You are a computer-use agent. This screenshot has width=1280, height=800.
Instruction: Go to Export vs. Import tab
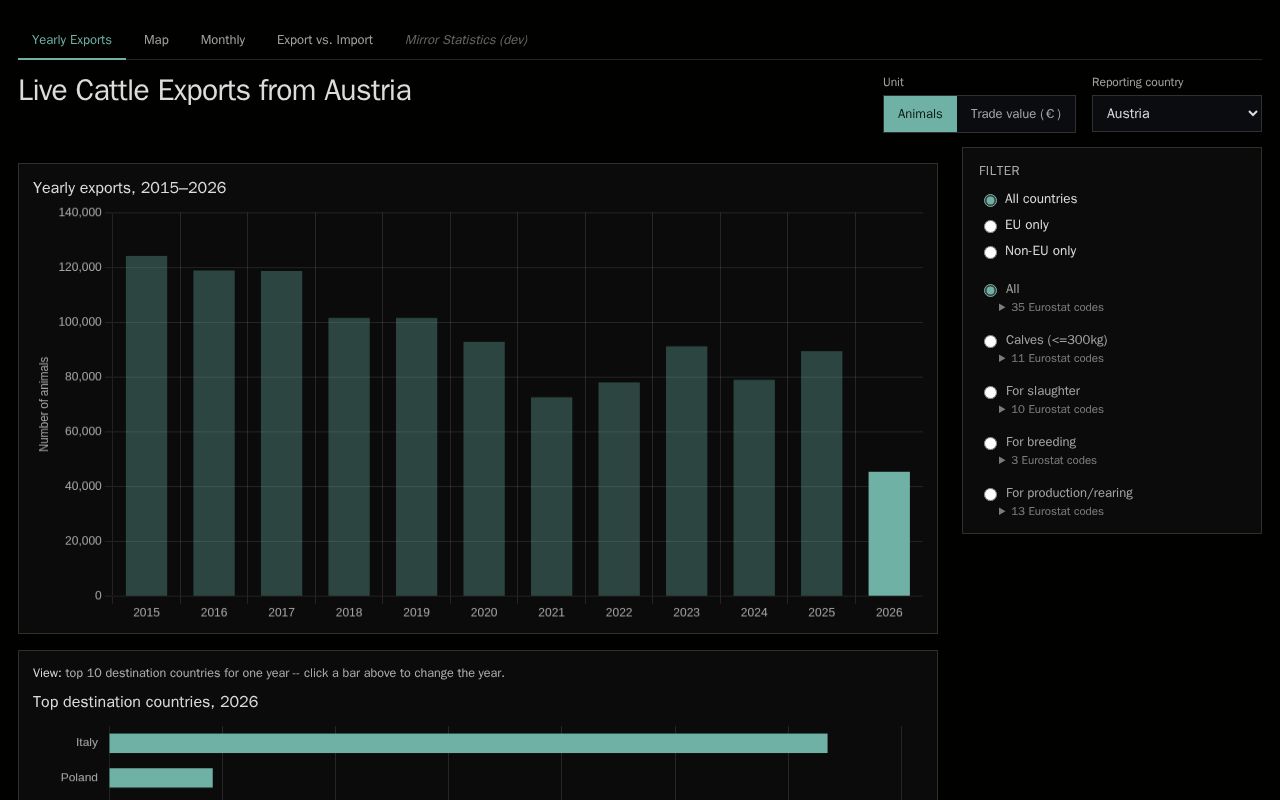coord(325,40)
